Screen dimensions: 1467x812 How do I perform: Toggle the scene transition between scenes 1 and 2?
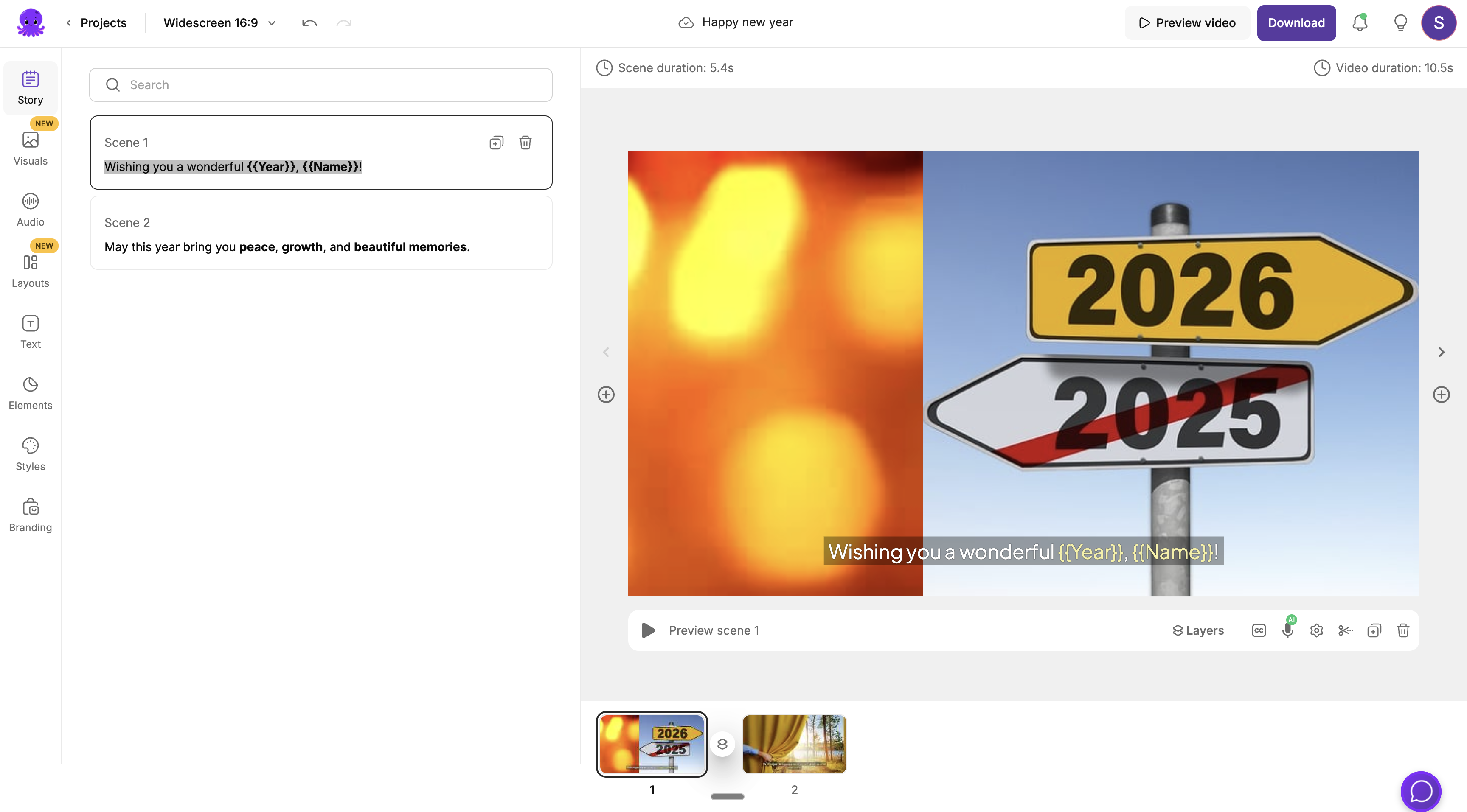[x=722, y=744]
